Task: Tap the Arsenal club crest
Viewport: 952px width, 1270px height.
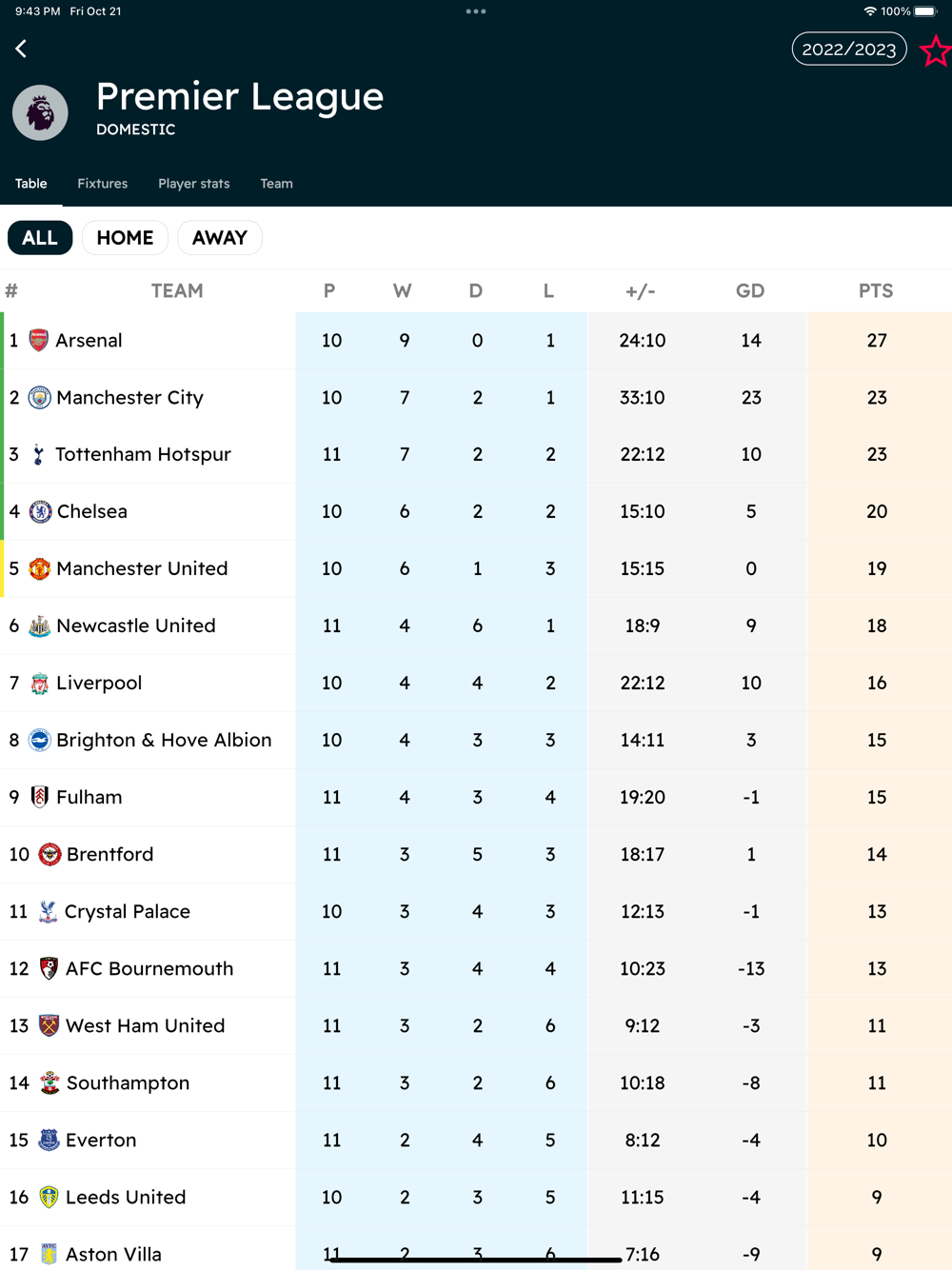Action: [x=39, y=341]
